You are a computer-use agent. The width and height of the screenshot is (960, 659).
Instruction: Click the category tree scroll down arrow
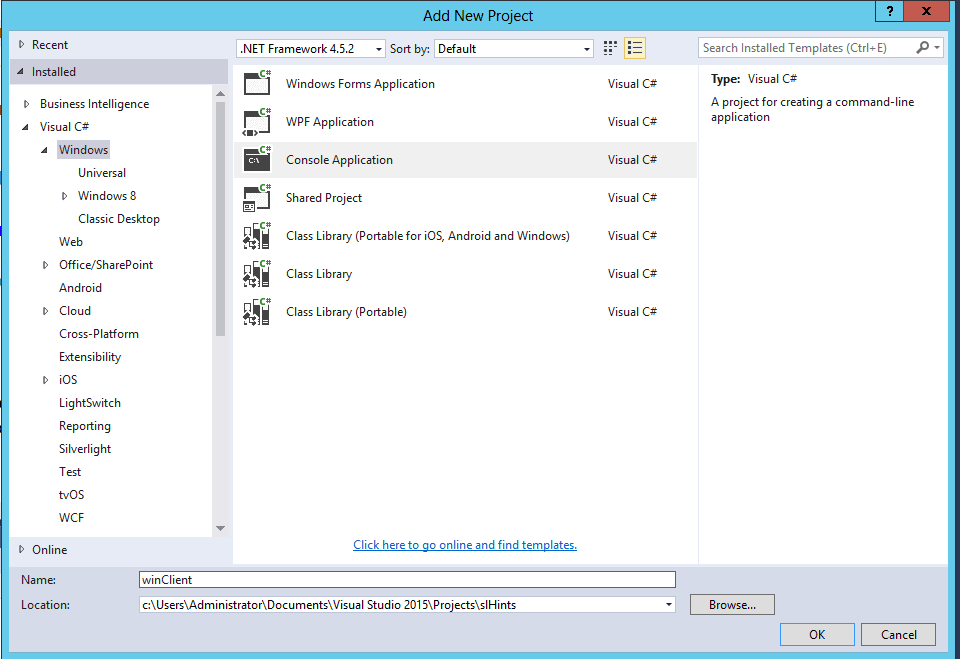220,528
